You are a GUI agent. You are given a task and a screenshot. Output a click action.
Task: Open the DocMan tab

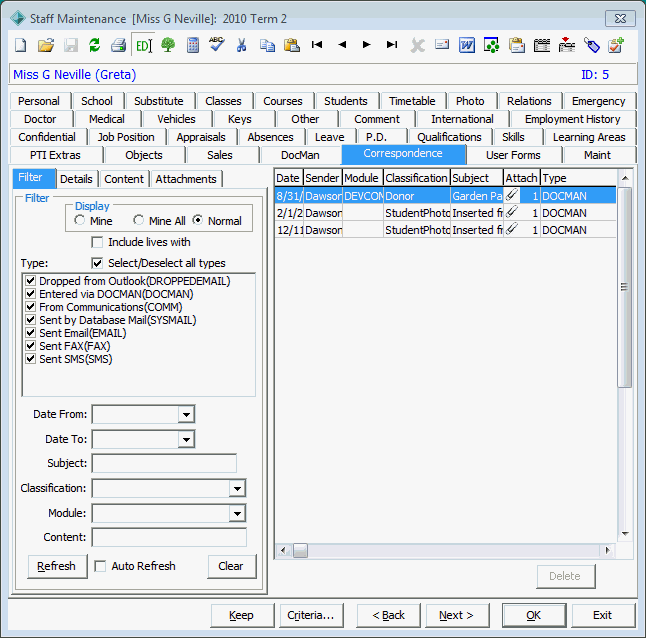point(300,155)
